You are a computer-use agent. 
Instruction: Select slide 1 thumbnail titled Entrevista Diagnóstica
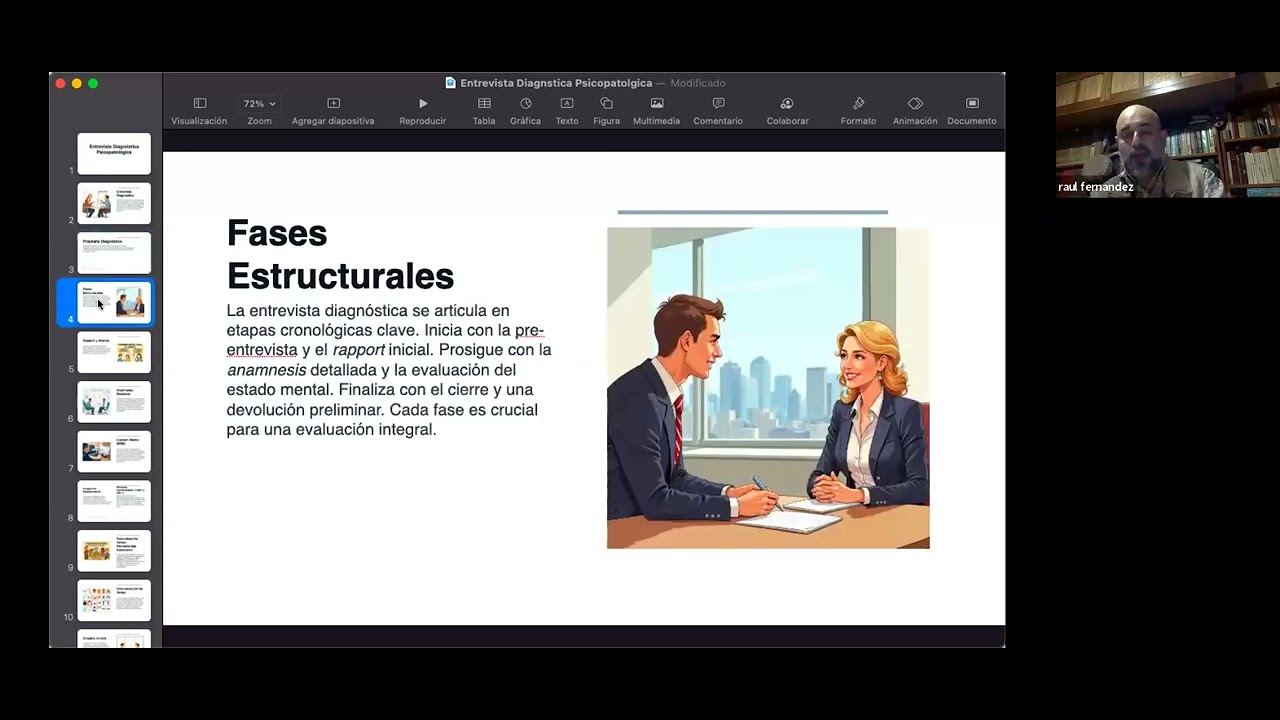[x=114, y=154]
